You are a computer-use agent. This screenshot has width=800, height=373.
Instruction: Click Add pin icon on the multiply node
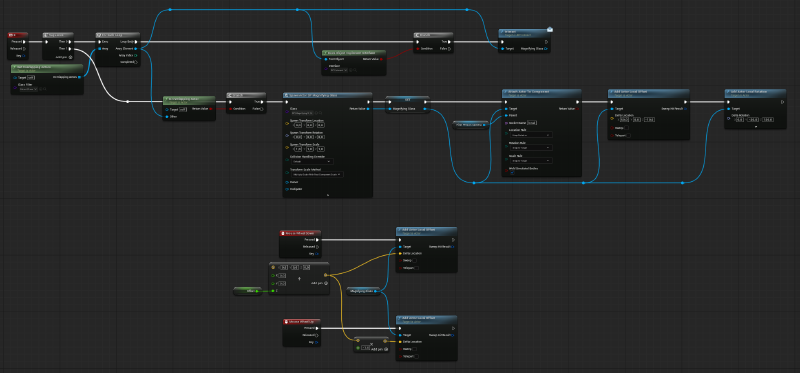click(x=386, y=349)
